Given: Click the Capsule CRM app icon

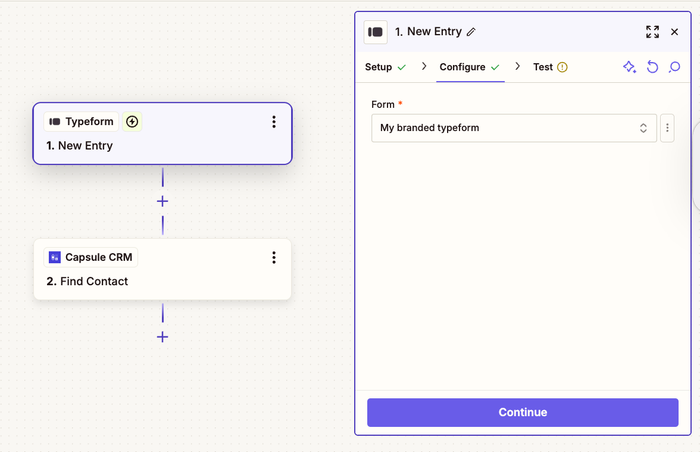Looking at the screenshot, I should 55,257.
